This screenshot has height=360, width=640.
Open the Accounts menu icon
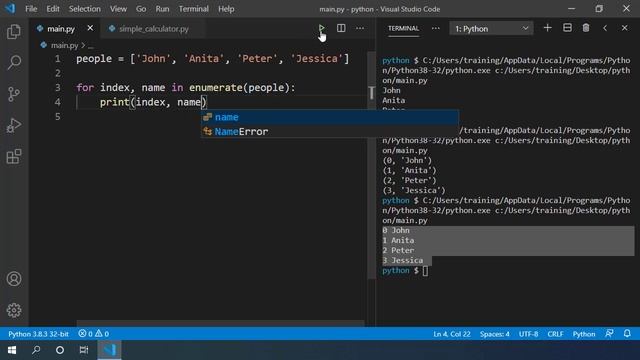pos(14,279)
